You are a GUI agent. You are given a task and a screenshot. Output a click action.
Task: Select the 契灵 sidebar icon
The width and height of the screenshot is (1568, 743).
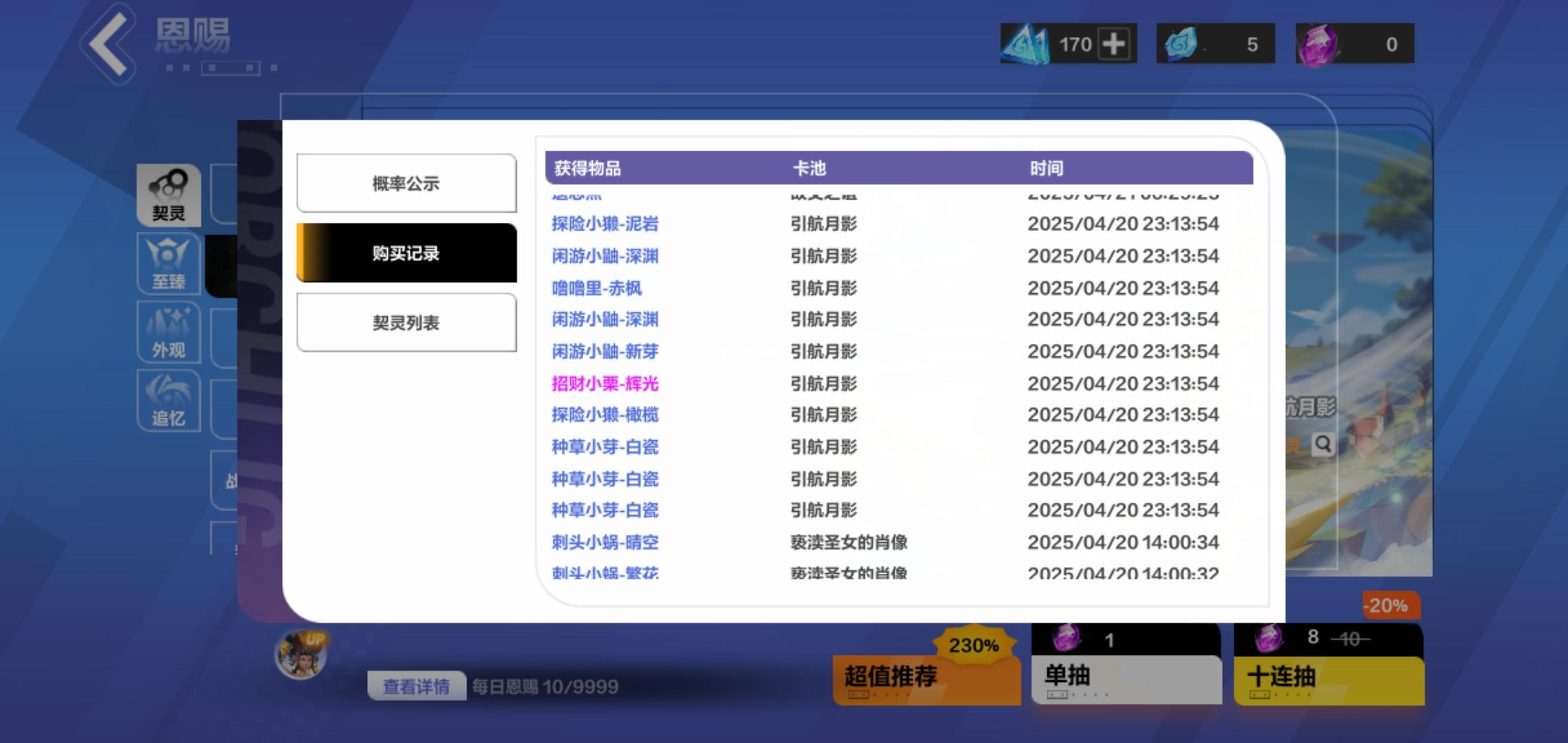coord(168,195)
